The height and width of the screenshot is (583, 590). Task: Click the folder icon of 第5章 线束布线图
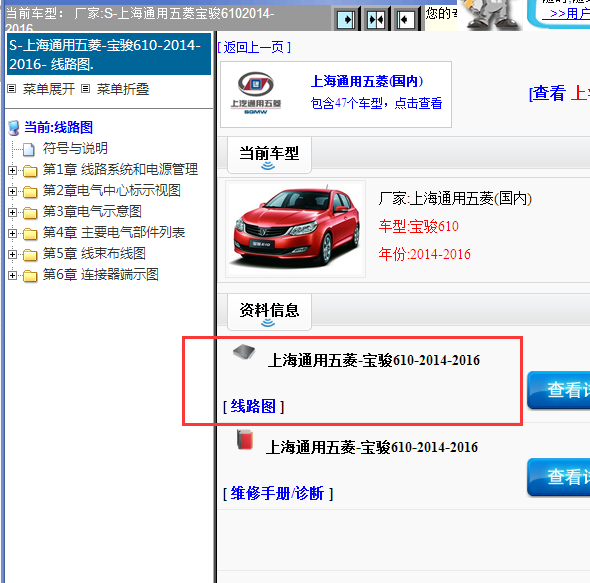(x=30, y=255)
